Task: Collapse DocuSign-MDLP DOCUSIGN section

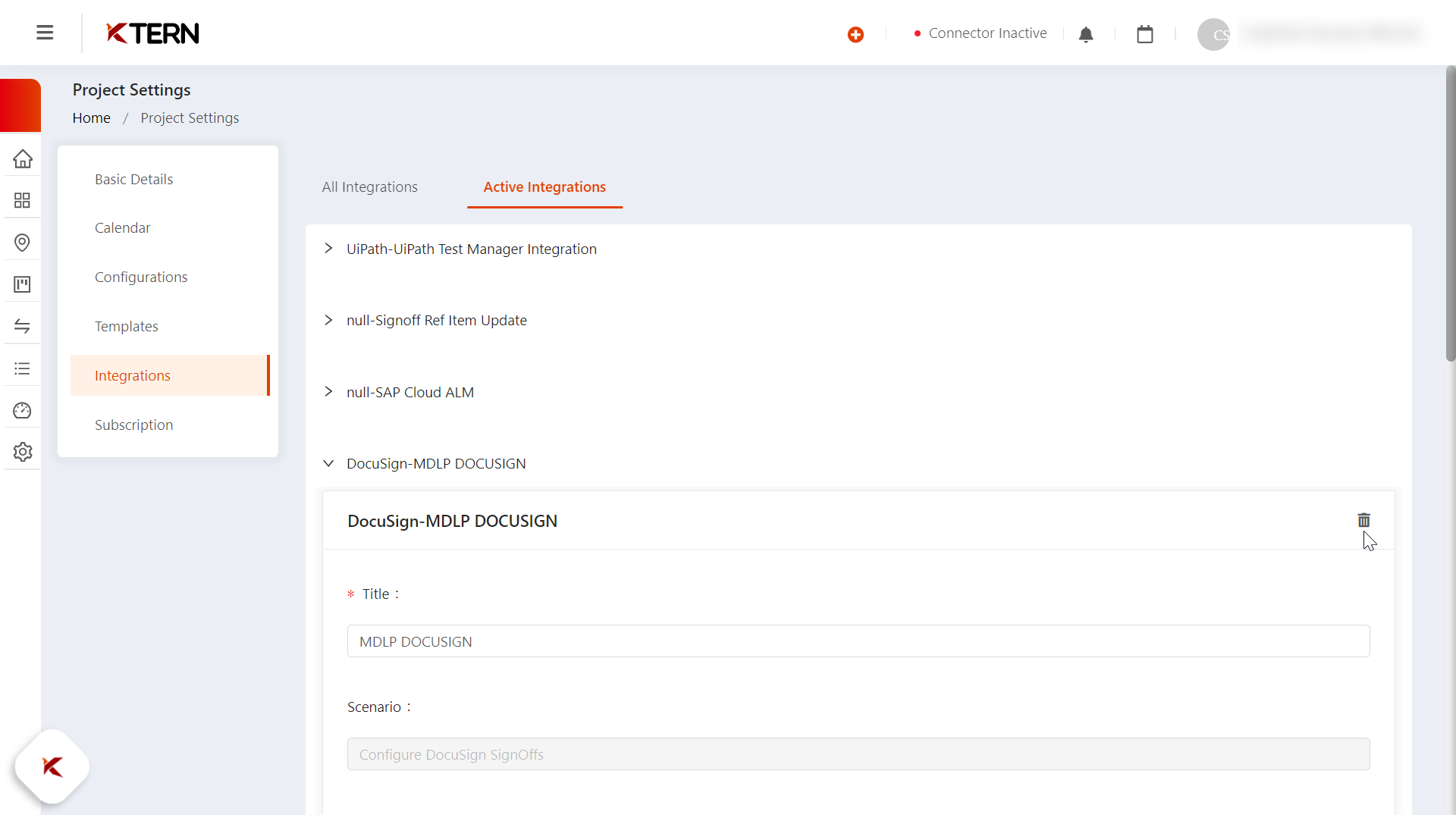Action: click(328, 463)
